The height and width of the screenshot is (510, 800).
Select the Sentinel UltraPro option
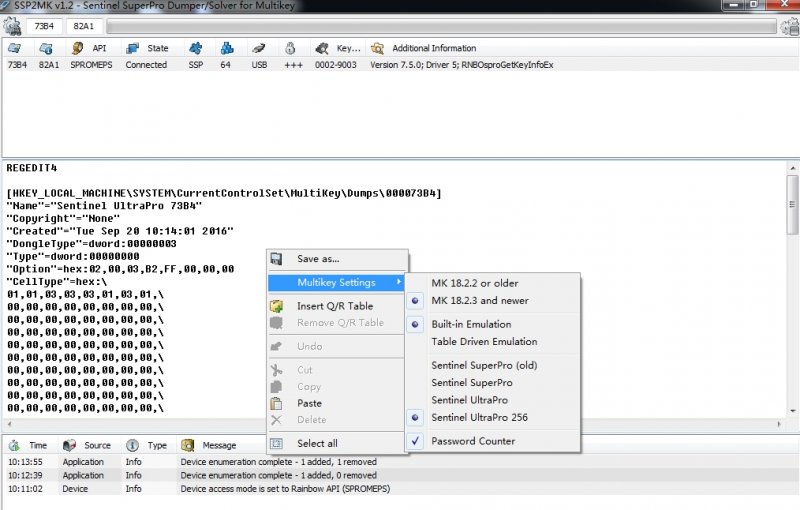(x=493, y=400)
